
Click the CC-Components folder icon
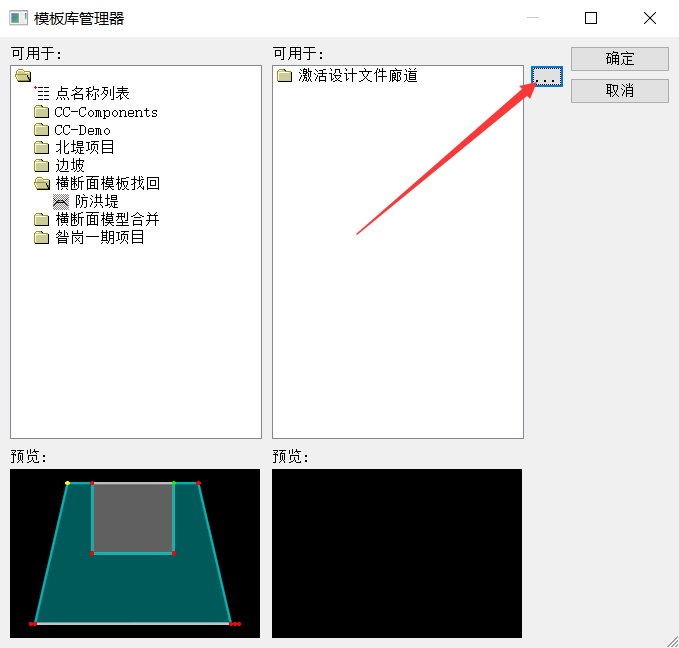click(x=41, y=112)
